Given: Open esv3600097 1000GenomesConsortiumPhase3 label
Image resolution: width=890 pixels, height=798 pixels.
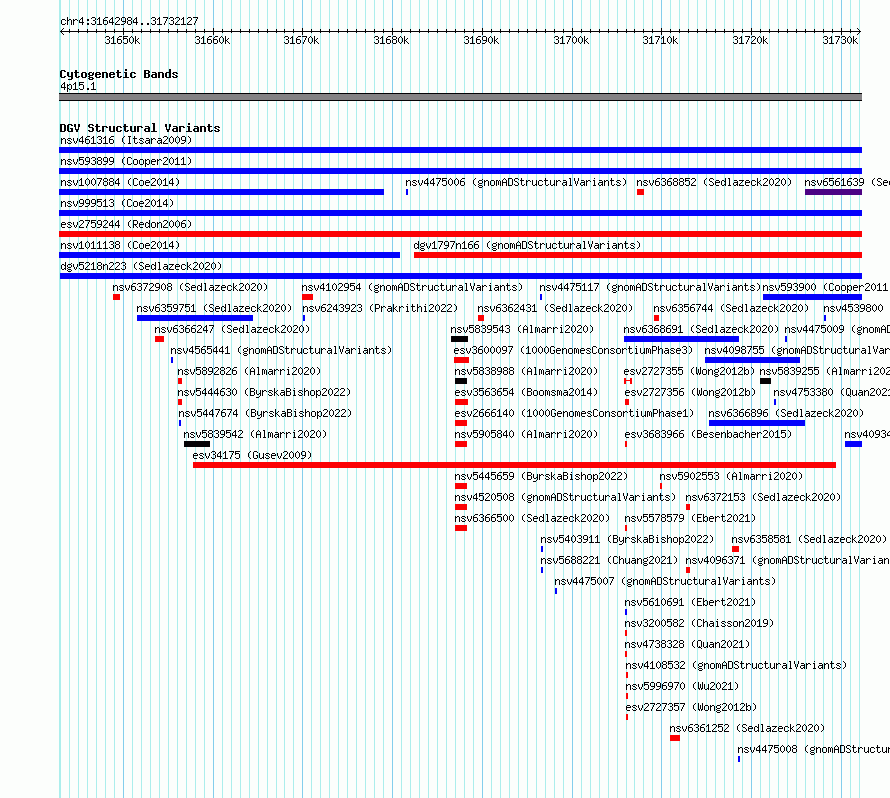Looking at the screenshot, I should 573,350.
